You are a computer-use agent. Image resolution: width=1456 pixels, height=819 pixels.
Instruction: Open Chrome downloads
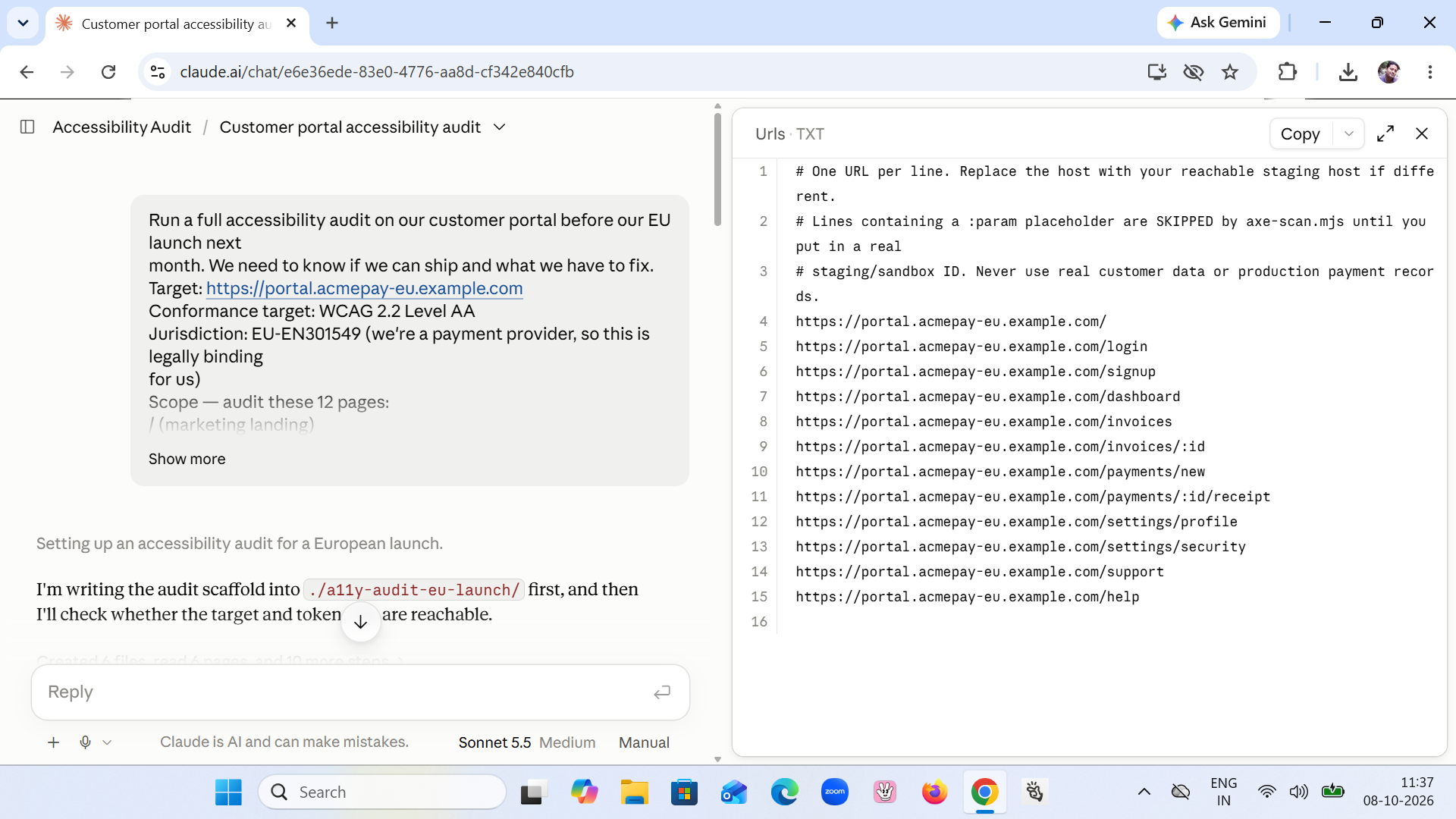(1348, 71)
